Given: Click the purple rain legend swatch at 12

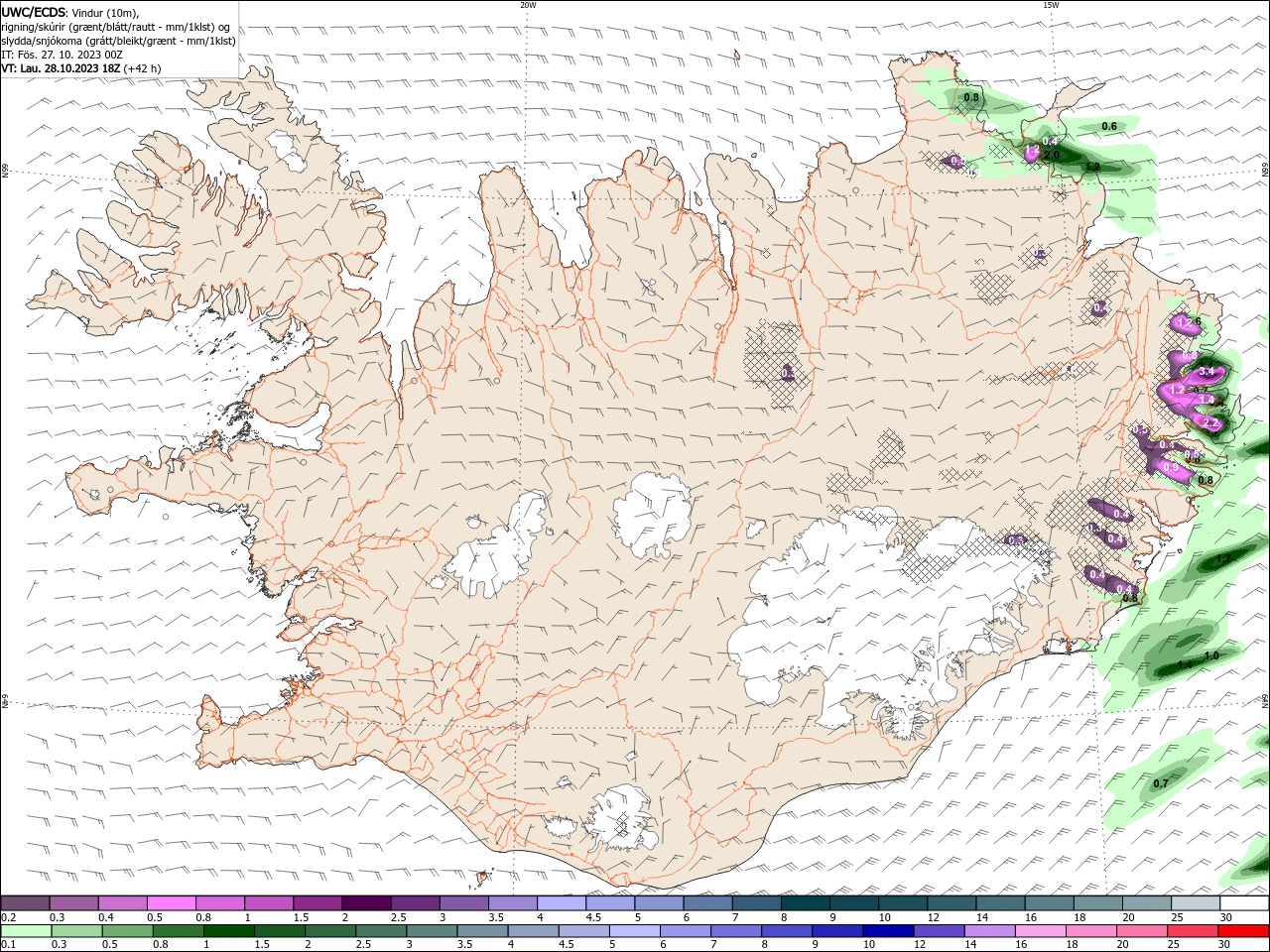Looking at the screenshot, I should (939, 930).
